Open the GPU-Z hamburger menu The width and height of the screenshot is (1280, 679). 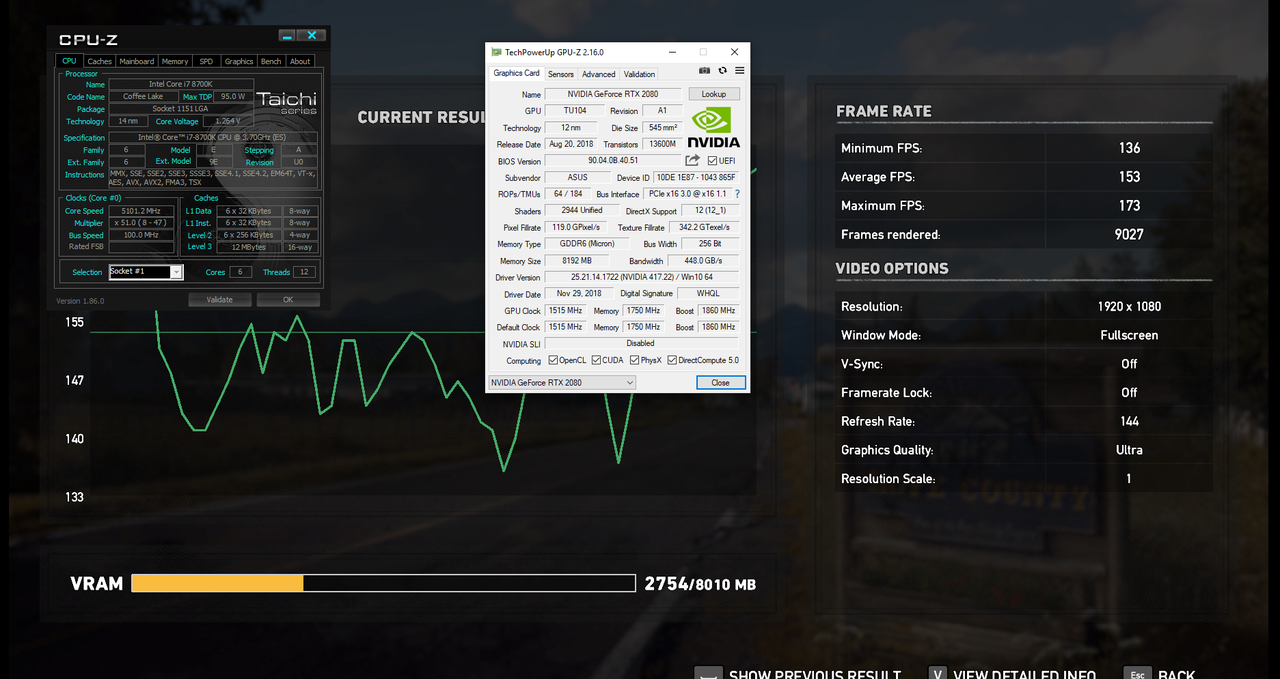[740, 71]
